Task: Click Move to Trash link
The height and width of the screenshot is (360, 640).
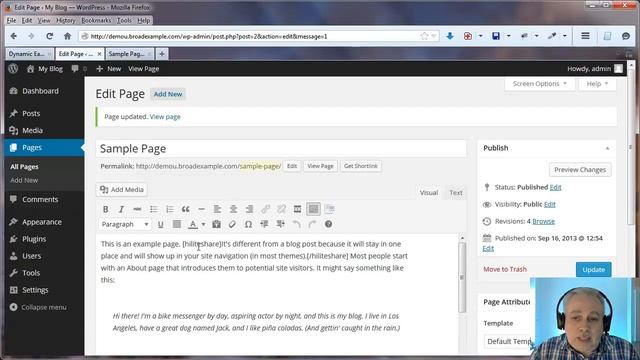Action: click(x=505, y=269)
